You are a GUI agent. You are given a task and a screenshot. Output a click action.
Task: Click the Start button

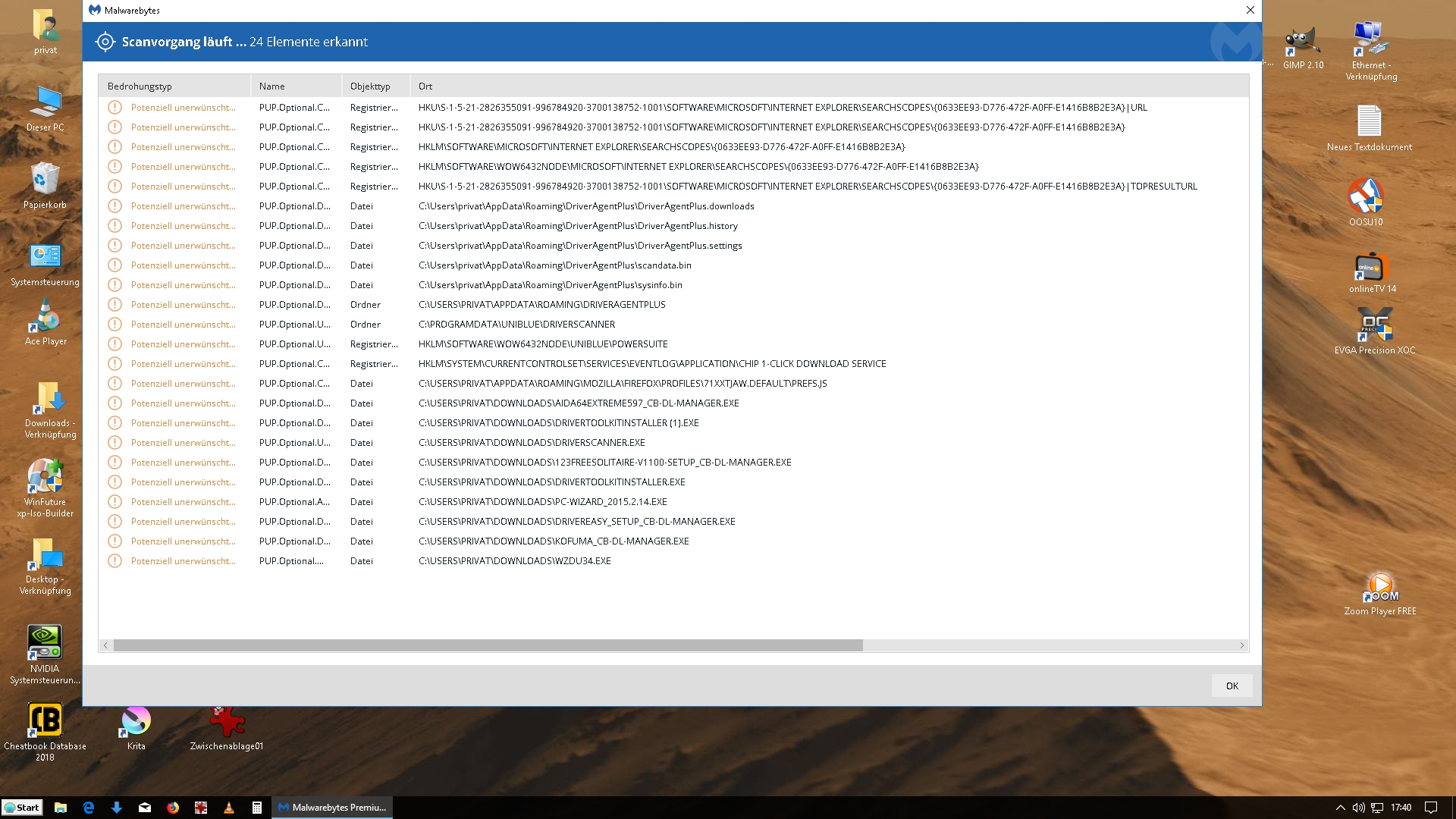[x=22, y=808]
